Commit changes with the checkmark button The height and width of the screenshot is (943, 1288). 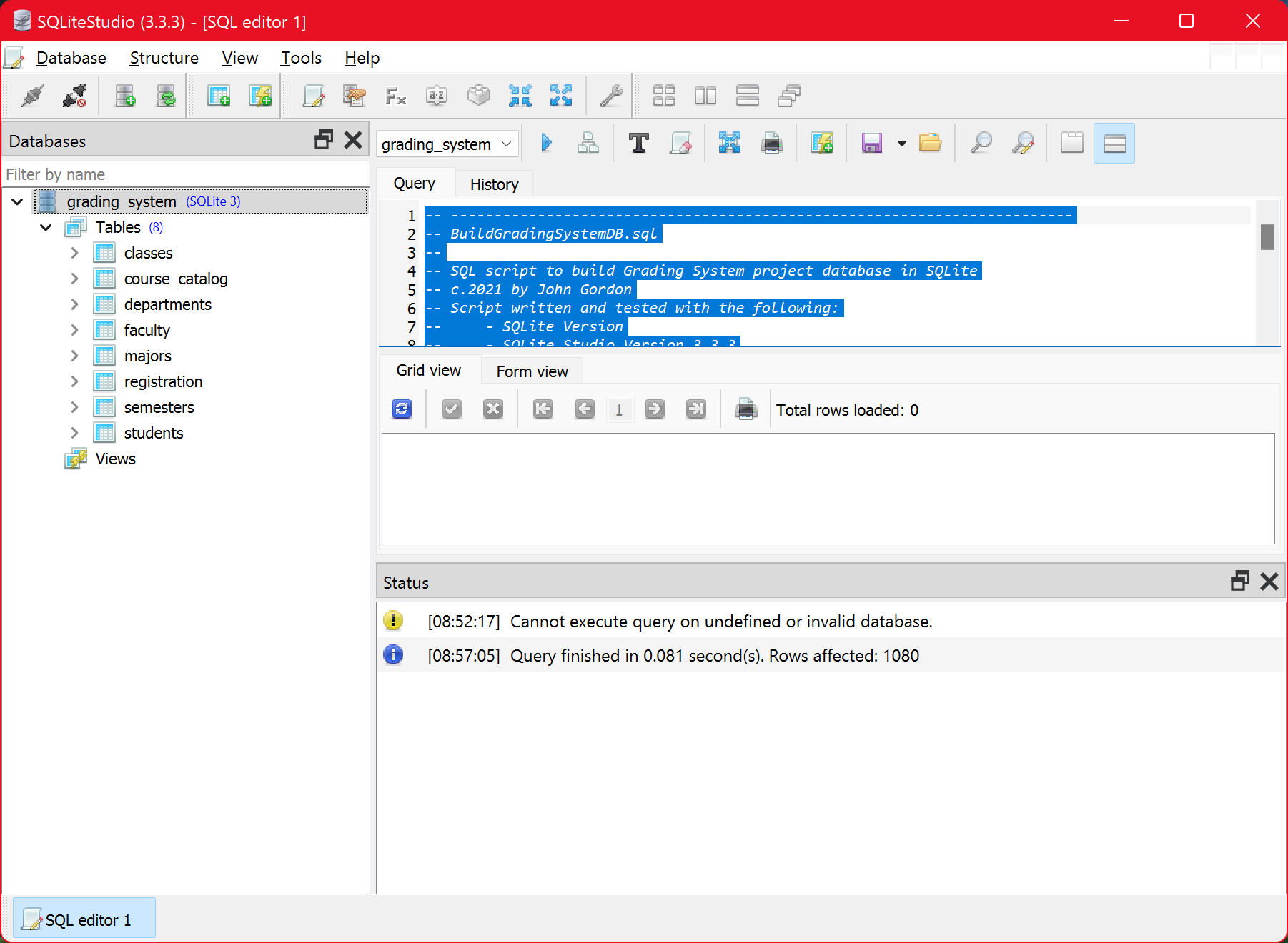[452, 409]
